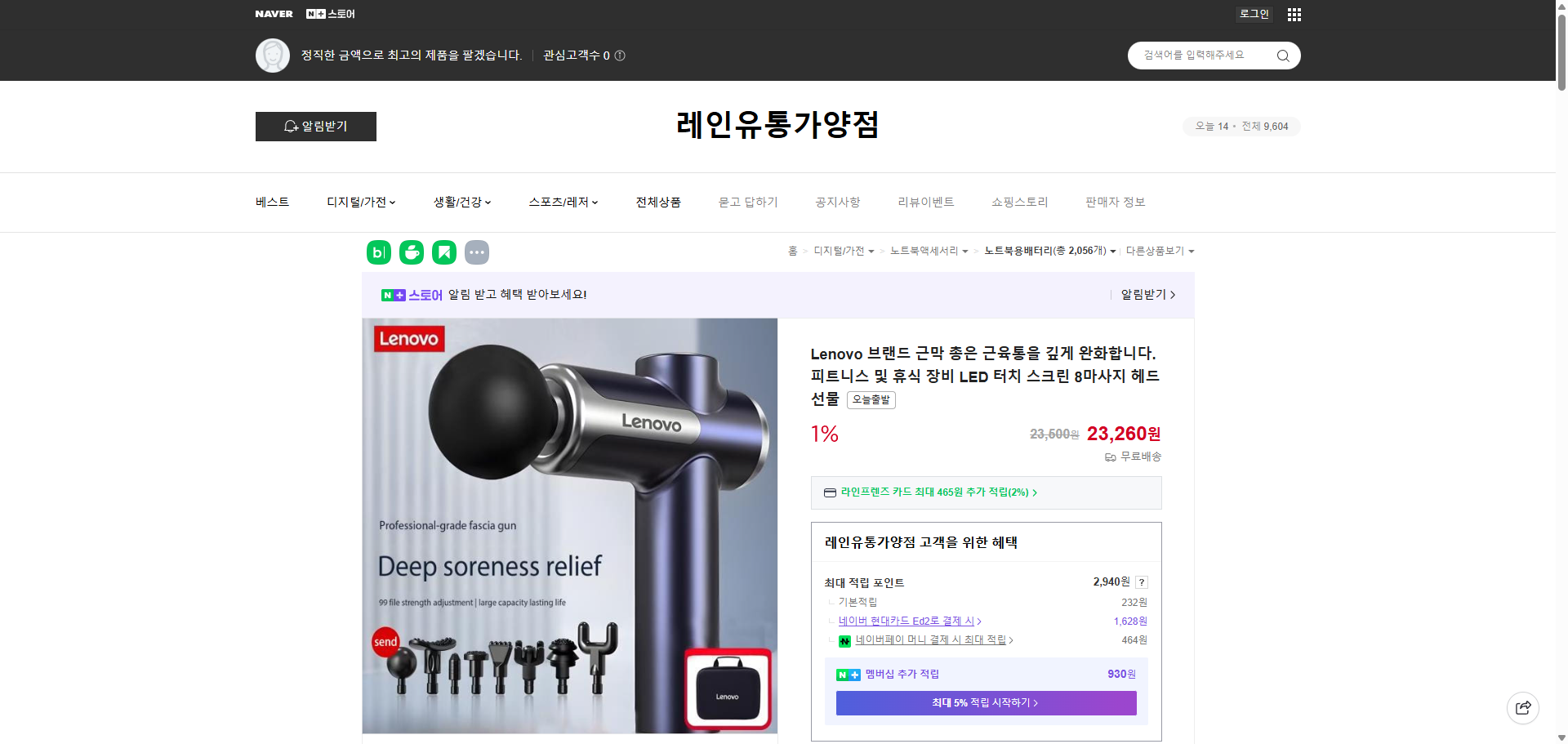The height and width of the screenshot is (744, 1568).
Task: Click the 최대 5% 적립 시작하기 button
Action: (x=985, y=702)
